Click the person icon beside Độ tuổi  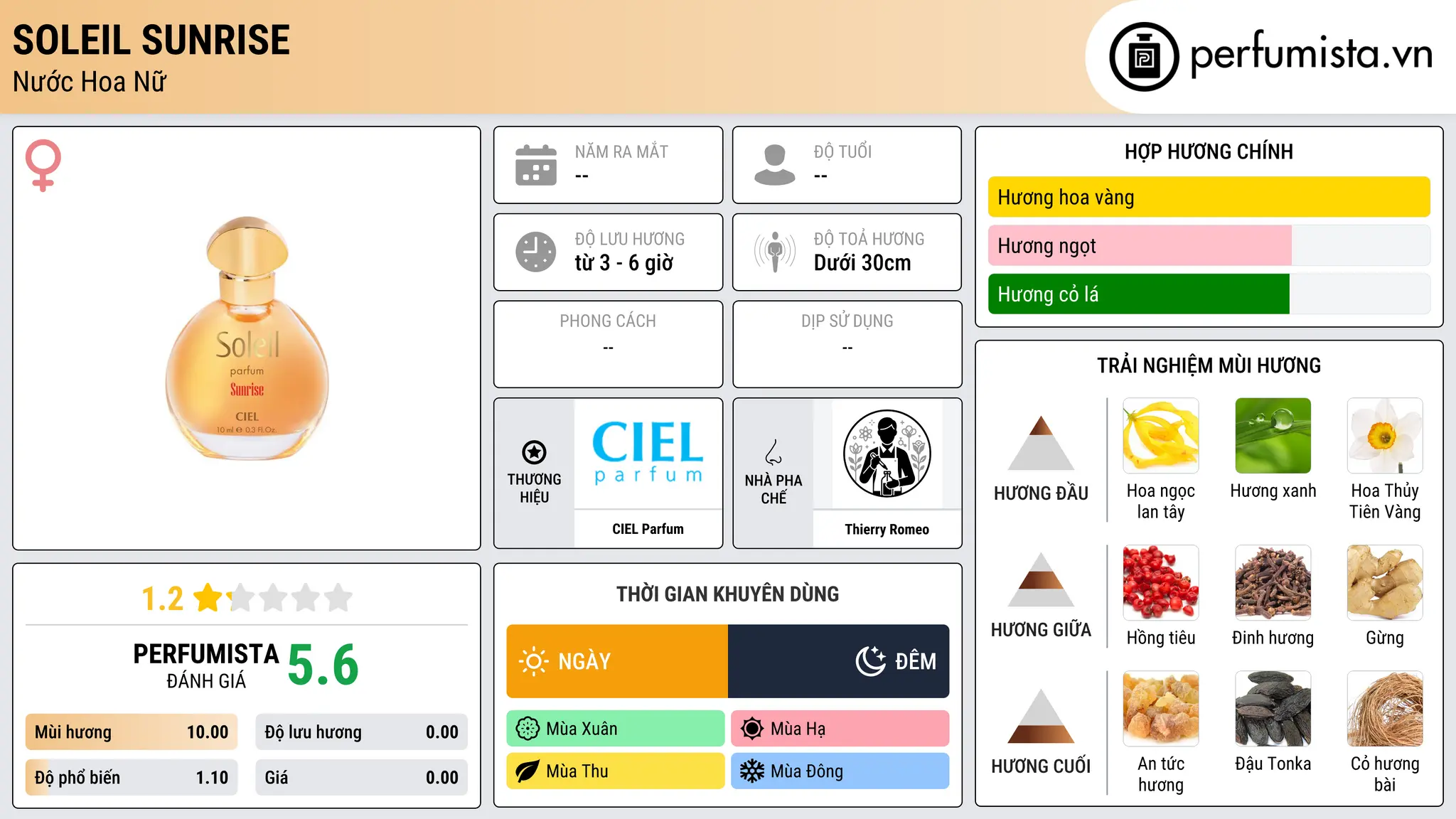(x=775, y=165)
